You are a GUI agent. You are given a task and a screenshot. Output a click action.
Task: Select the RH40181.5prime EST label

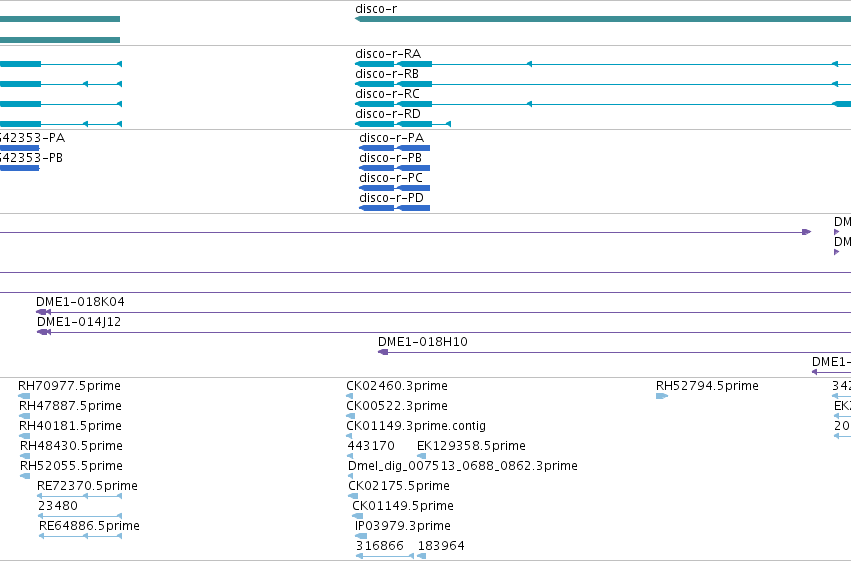pyautogui.click(x=71, y=426)
